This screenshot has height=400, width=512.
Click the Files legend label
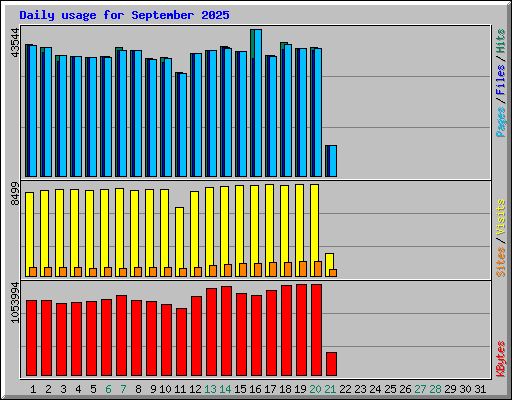click(501, 80)
